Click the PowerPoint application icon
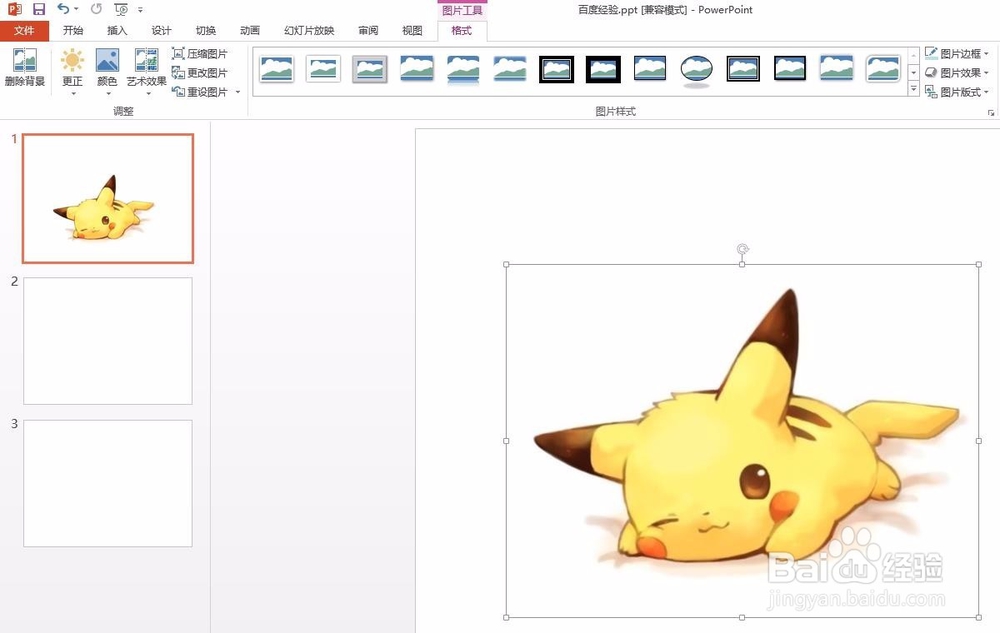 14,9
